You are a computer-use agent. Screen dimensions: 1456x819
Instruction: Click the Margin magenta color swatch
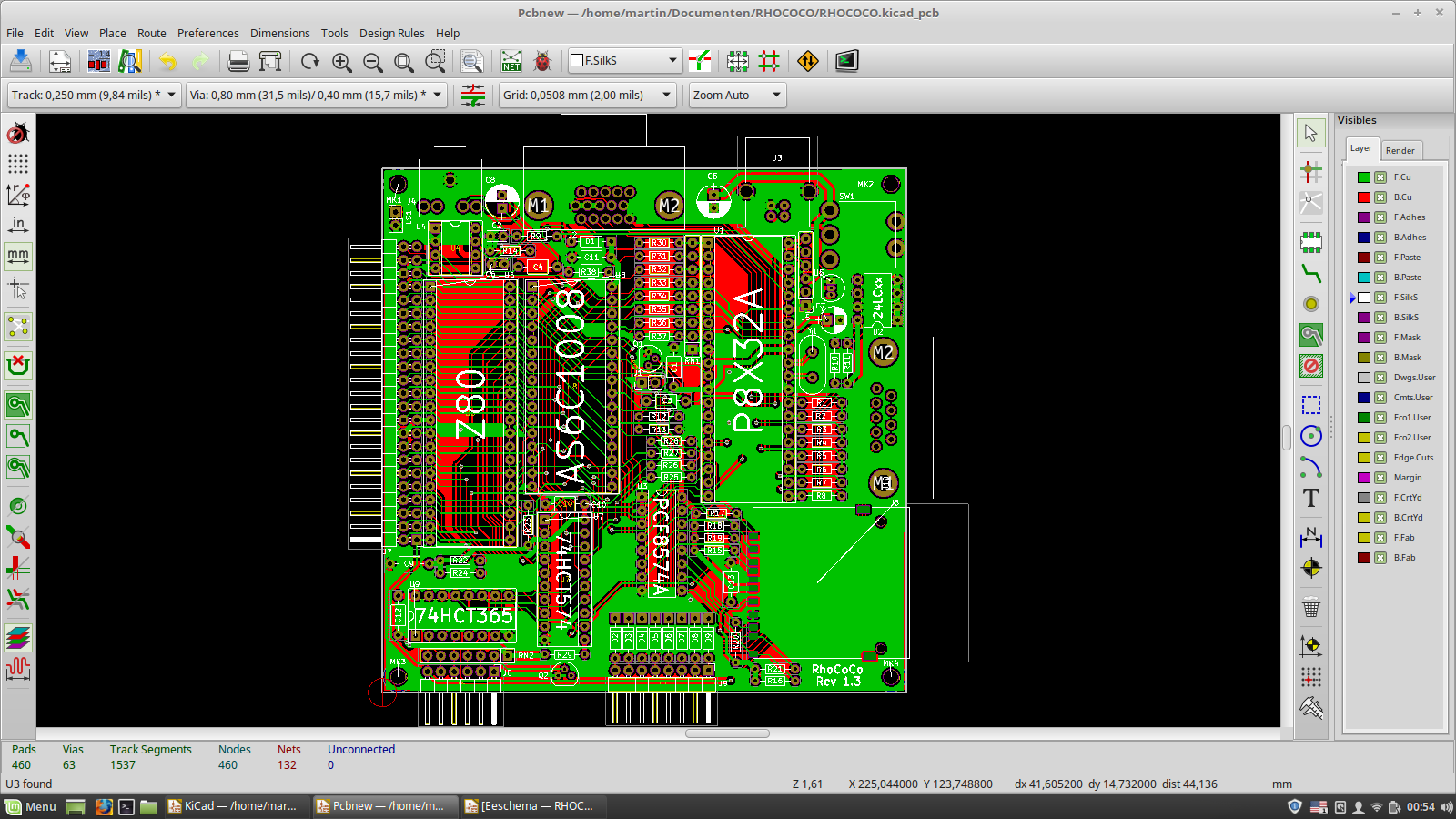tap(1364, 478)
